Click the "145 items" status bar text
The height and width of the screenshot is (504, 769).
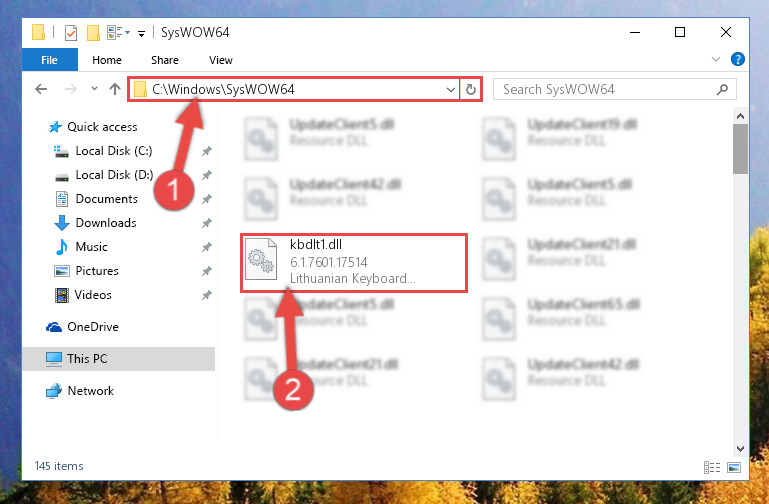pos(59,466)
